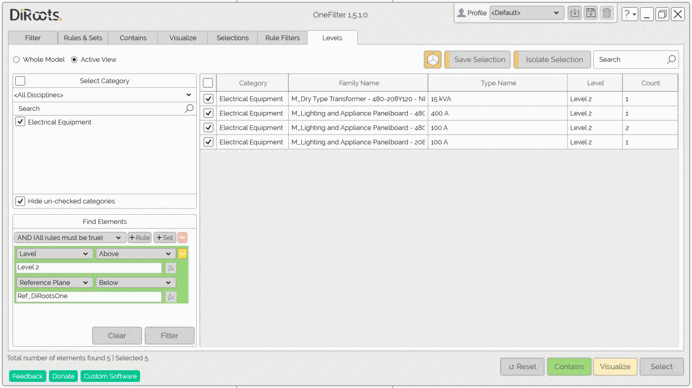This screenshot has height=388, width=692.
Task: Click the 400 A type name cell
Action: click(498, 113)
